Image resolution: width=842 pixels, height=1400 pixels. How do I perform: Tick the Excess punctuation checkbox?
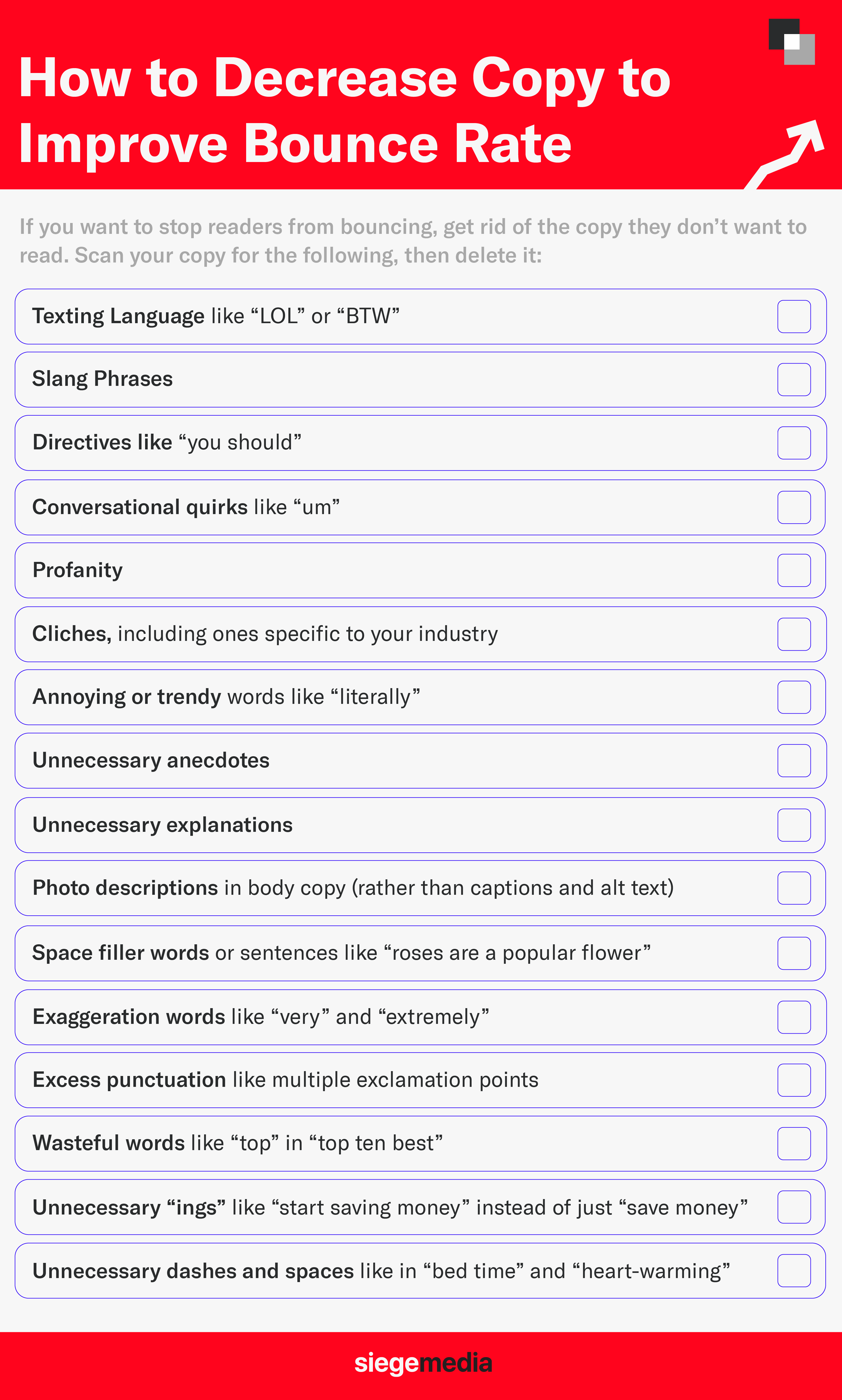click(x=794, y=1080)
